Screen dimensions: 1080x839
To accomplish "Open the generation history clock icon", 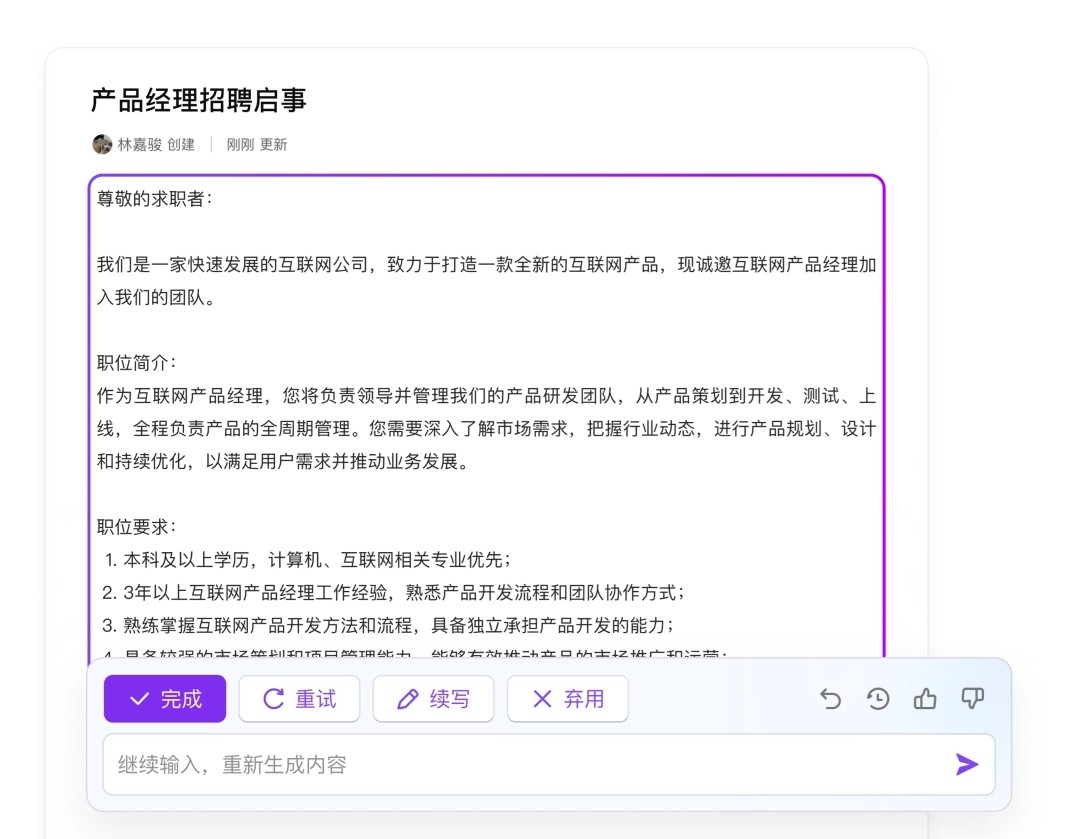I will click(878, 699).
